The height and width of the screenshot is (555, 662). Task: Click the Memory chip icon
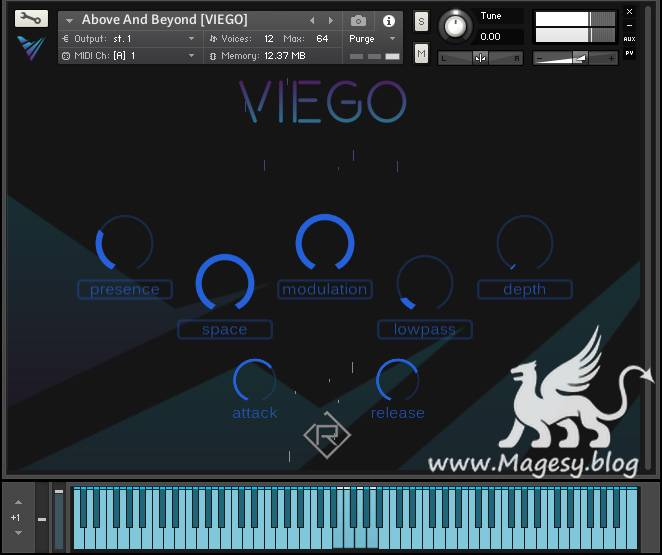213,56
